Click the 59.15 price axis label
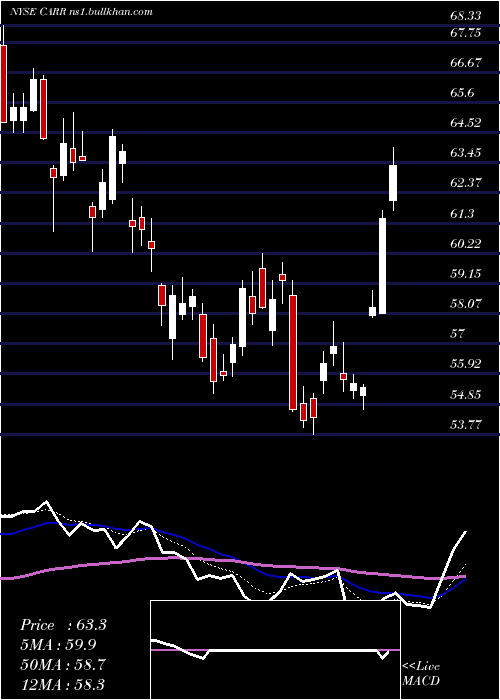The height and width of the screenshot is (700, 500). pyautogui.click(x=466, y=274)
